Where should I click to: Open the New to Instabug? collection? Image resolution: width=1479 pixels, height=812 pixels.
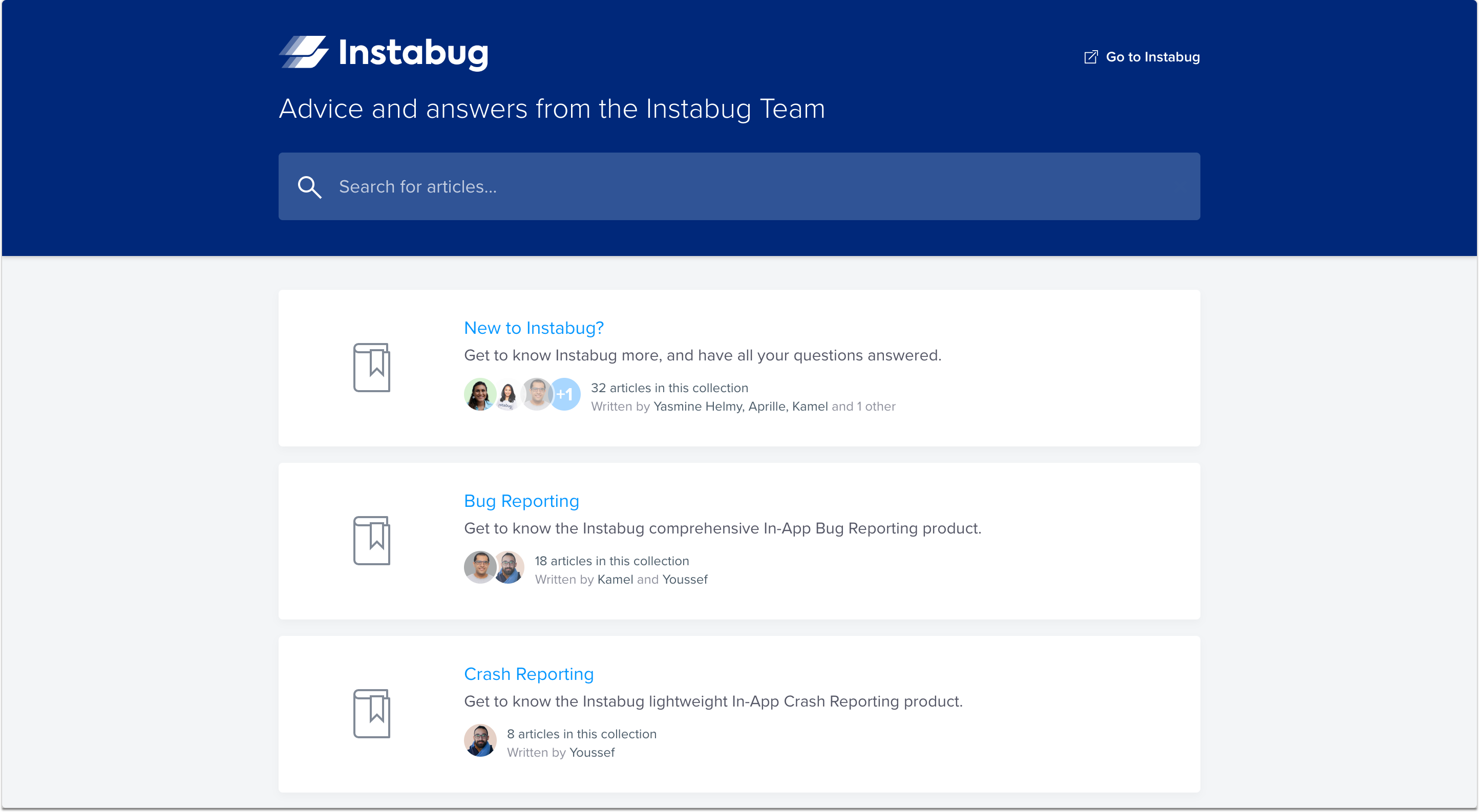tap(534, 328)
